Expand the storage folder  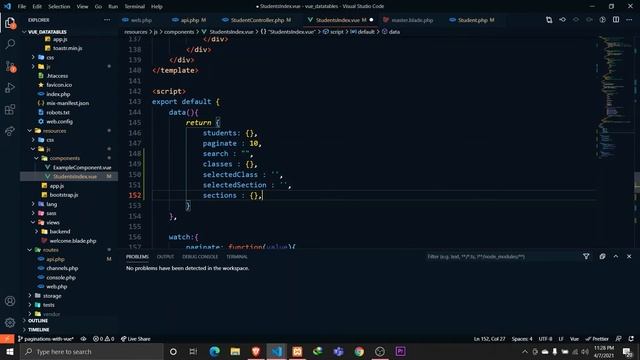pos(52,296)
